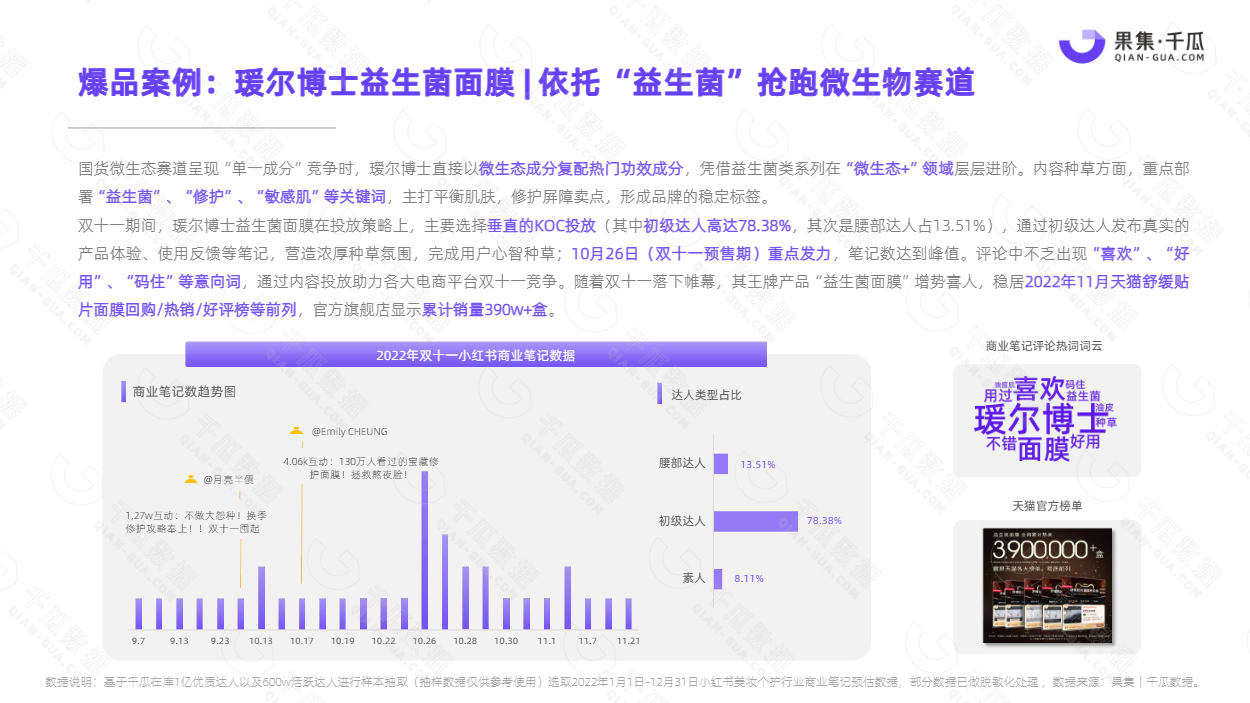Click the 2022年双十一小红书商业笔记数据 banner
The width and height of the screenshot is (1250, 703).
coord(476,355)
